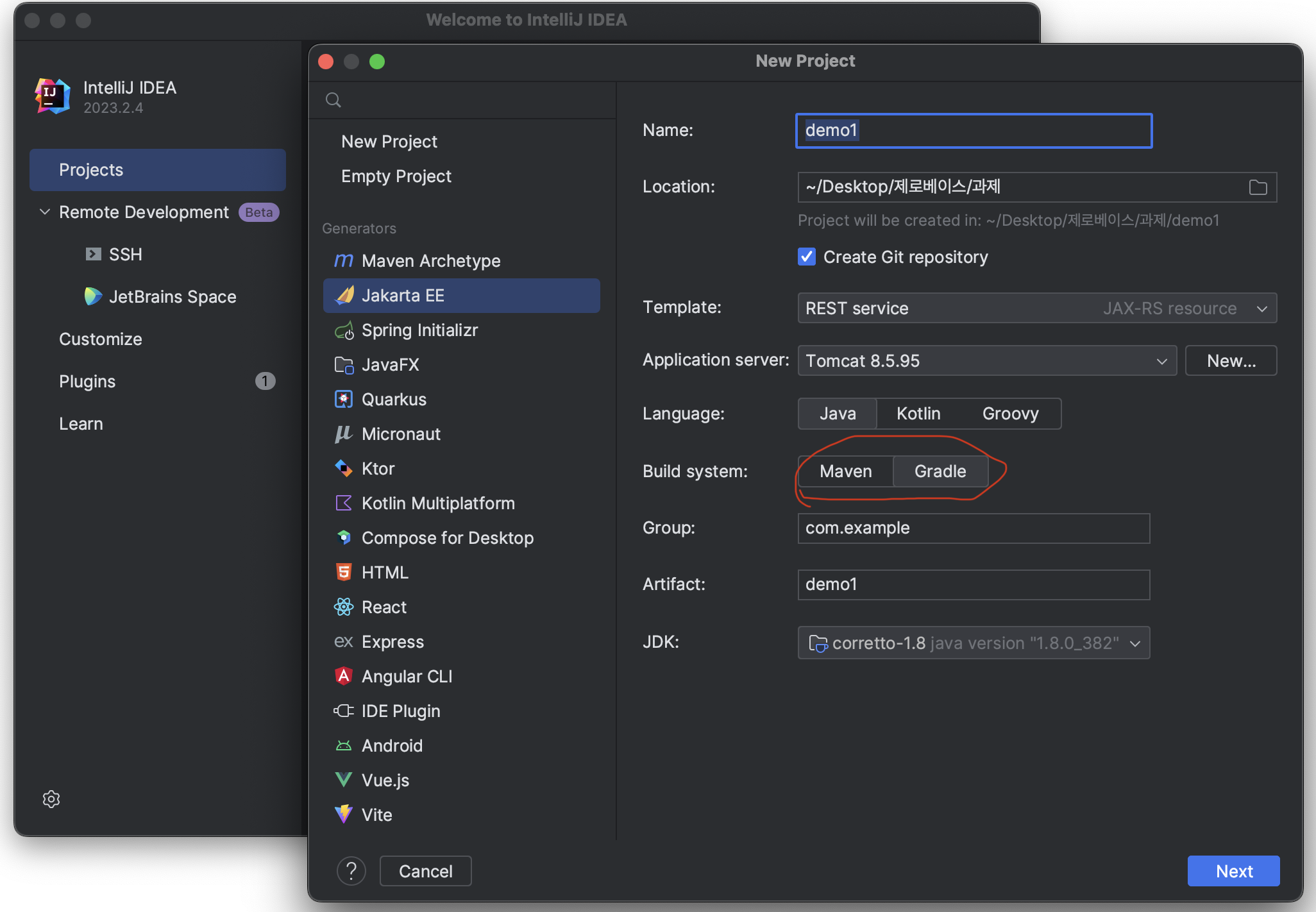The image size is (1316, 912).
Task: Open the Plugins tab in sidebar
Action: click(87, 382)
